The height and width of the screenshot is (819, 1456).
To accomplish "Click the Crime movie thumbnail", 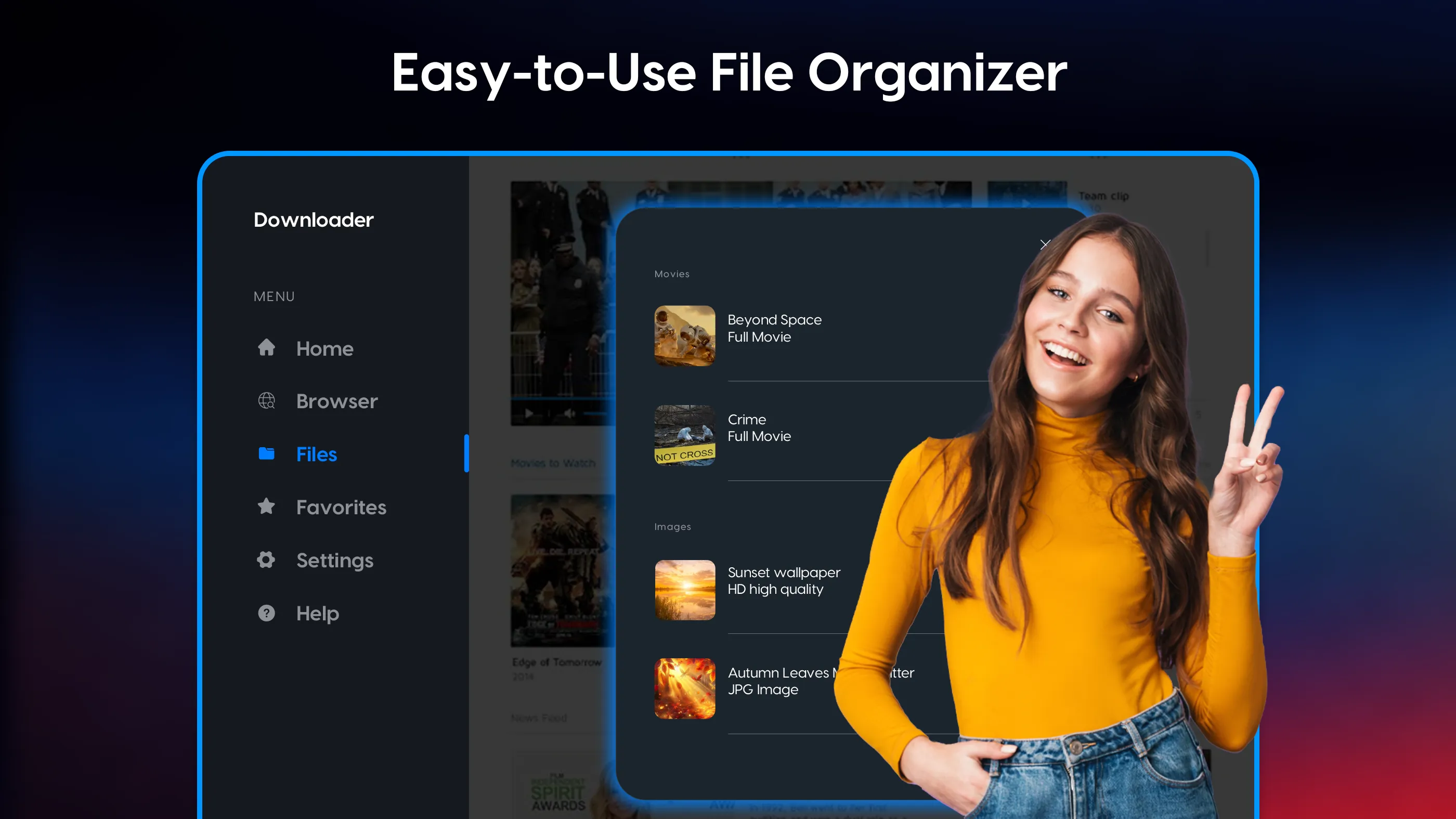I will point(684,435).
